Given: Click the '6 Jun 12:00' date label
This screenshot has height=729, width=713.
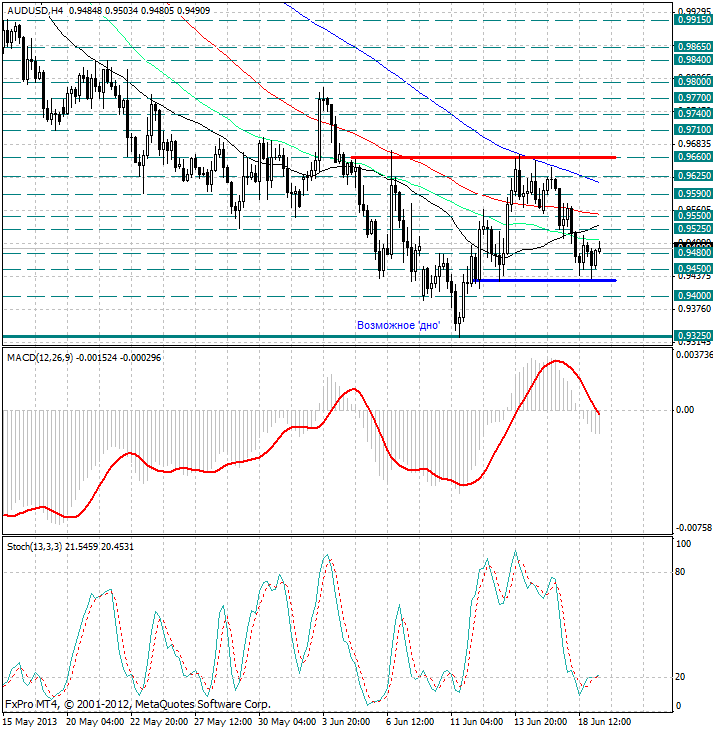Looking at the screenshot, I should 411,722.
